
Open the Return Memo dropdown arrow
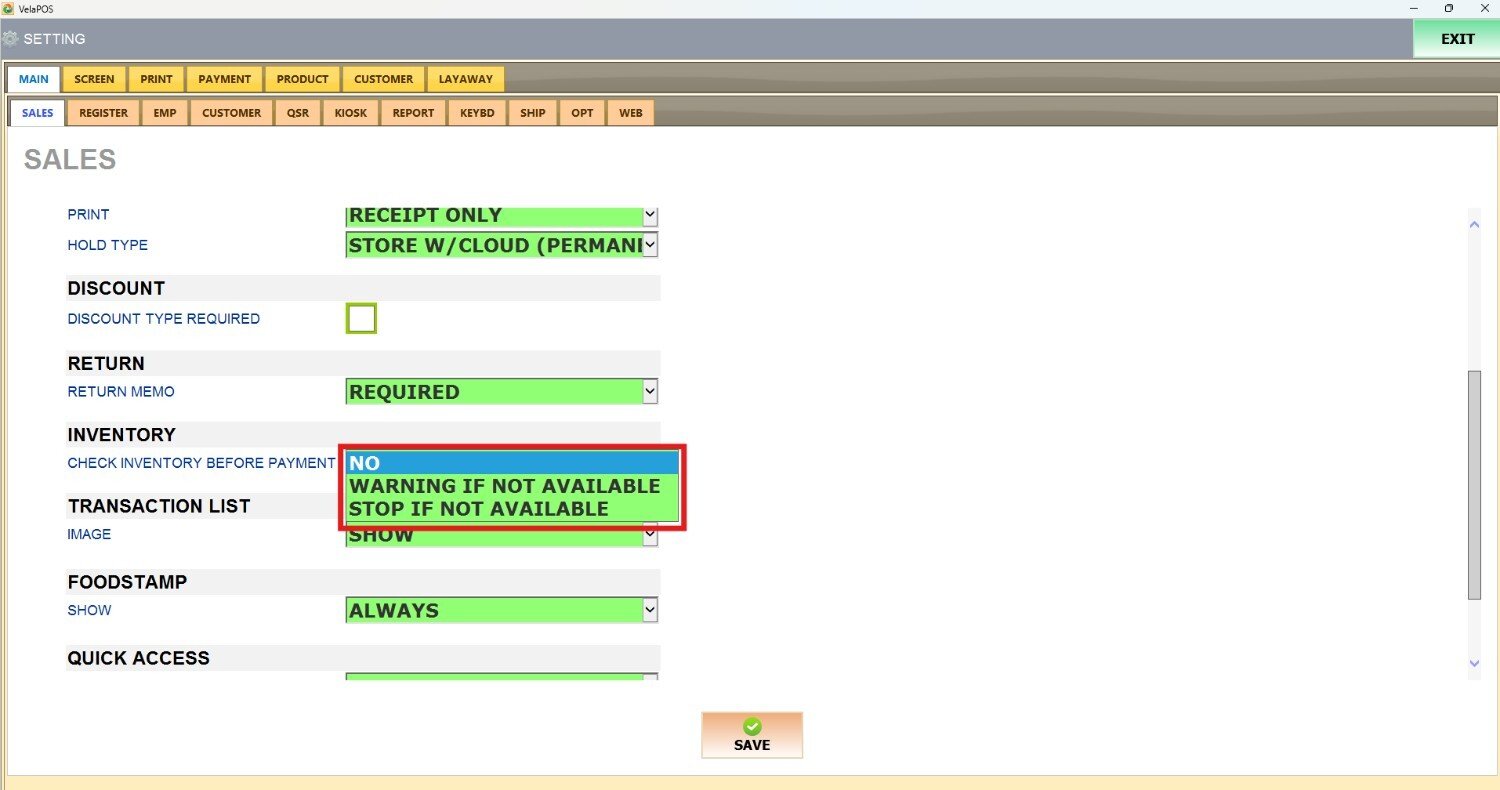click(649, 392)
